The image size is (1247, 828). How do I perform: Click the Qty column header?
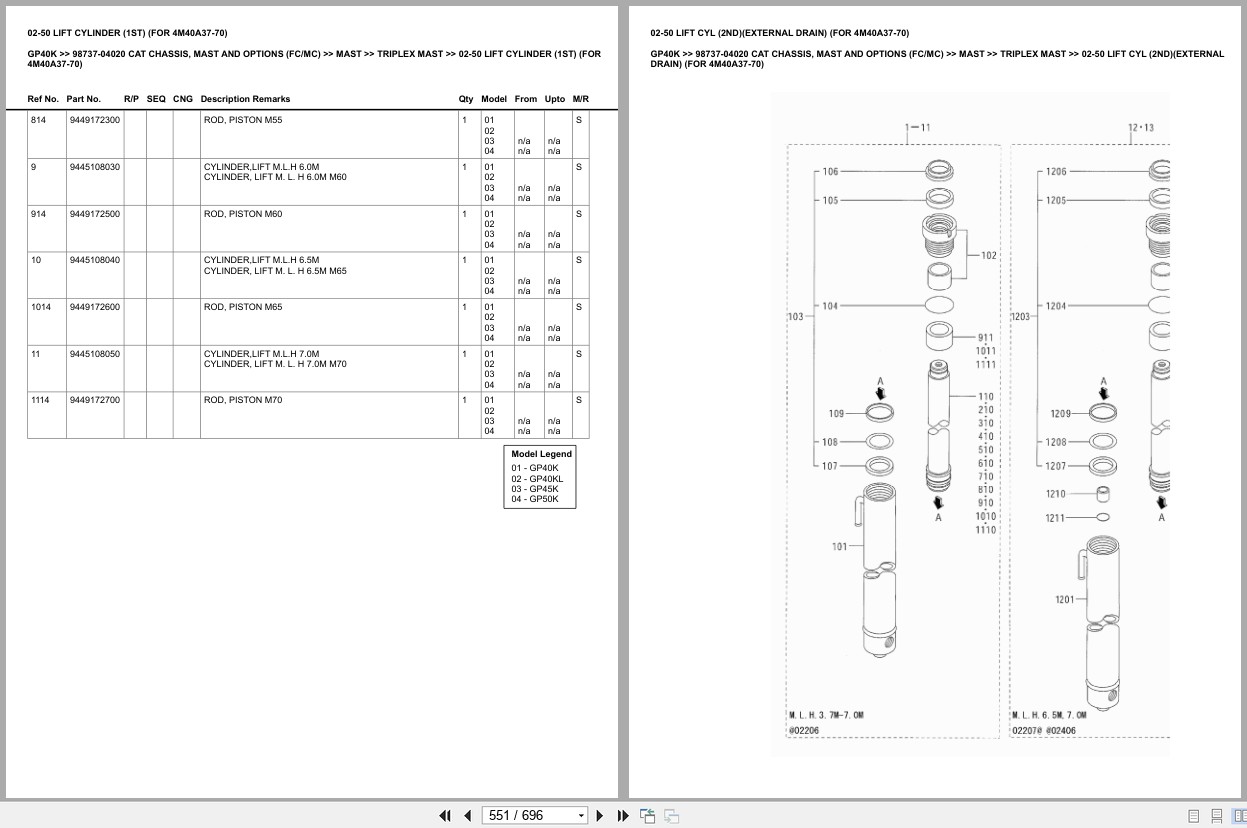[466, 99]
